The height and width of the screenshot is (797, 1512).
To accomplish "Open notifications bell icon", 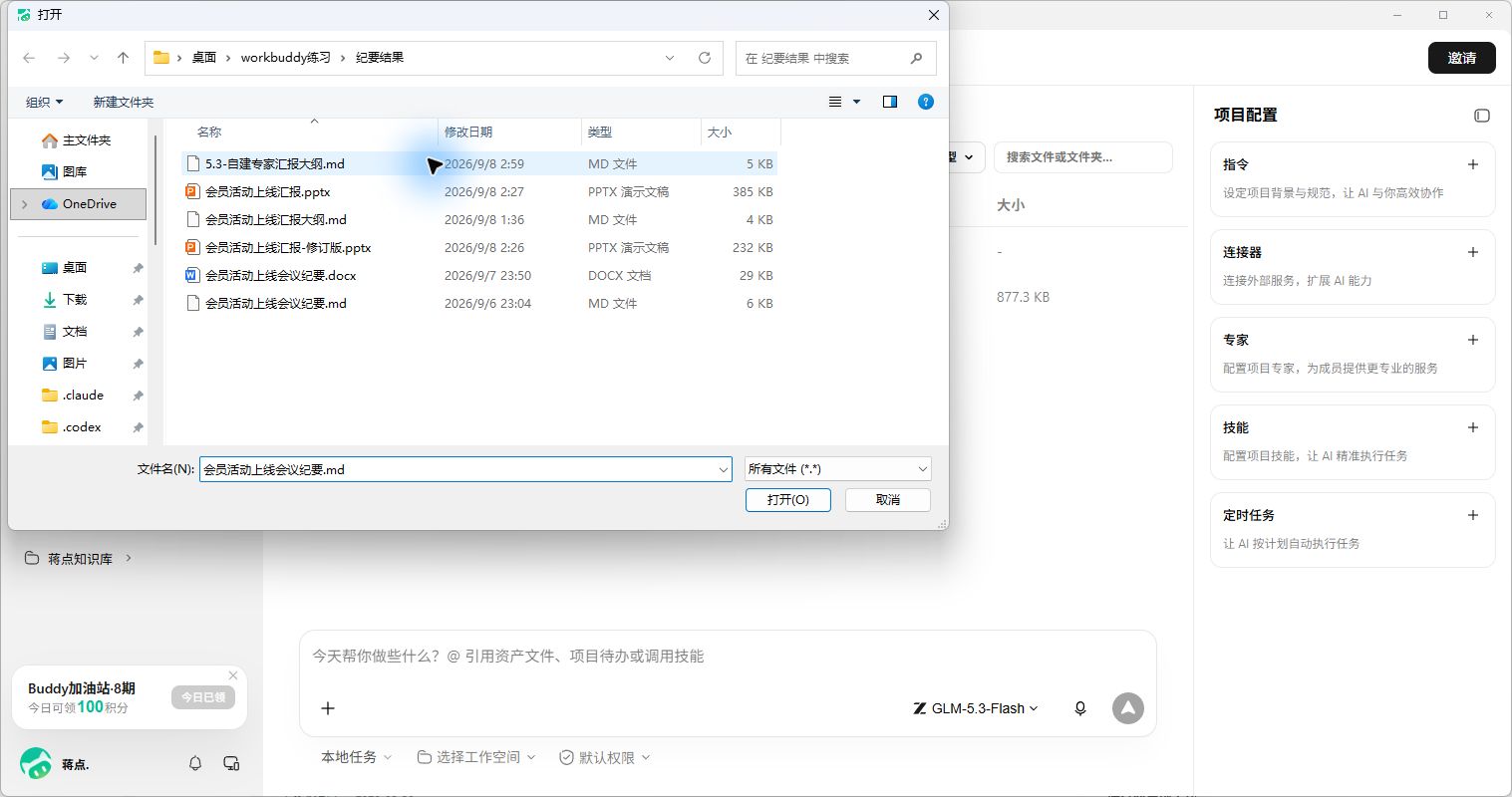I will tap(195, 764).
